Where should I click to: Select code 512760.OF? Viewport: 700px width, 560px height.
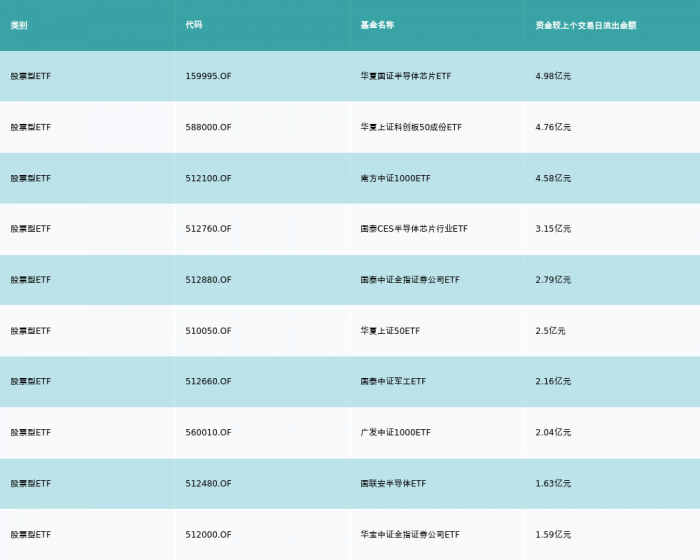[x=208, y=229]
